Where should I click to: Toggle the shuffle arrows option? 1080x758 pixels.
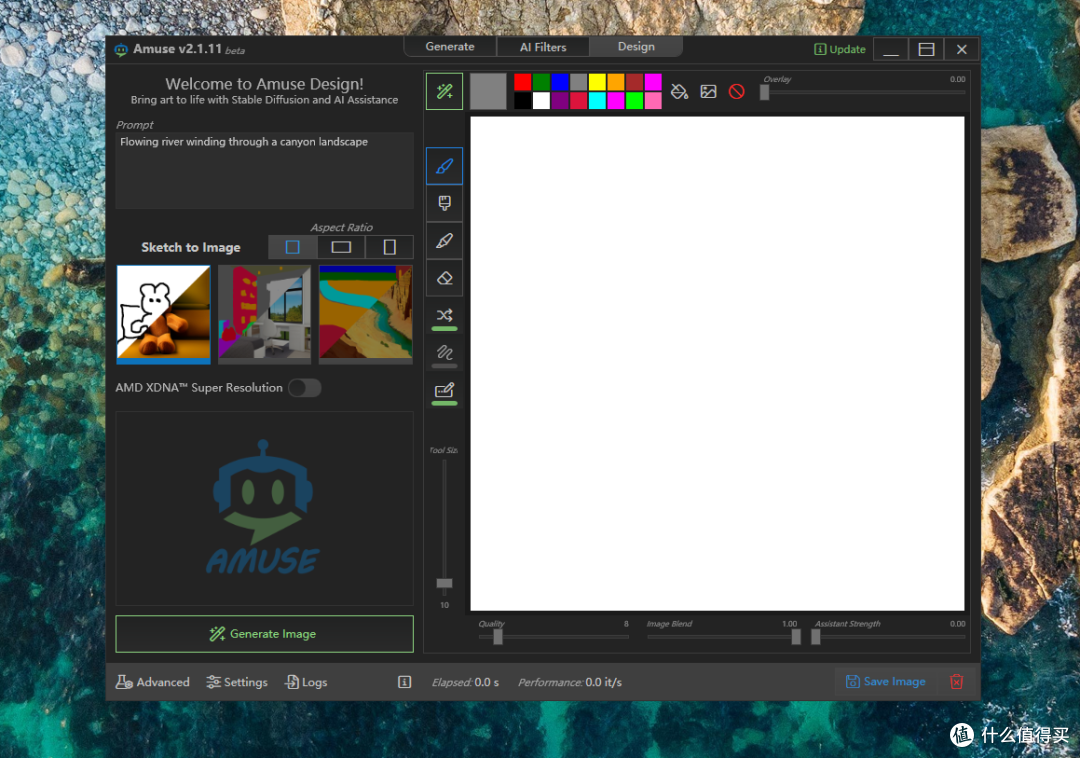445,315
